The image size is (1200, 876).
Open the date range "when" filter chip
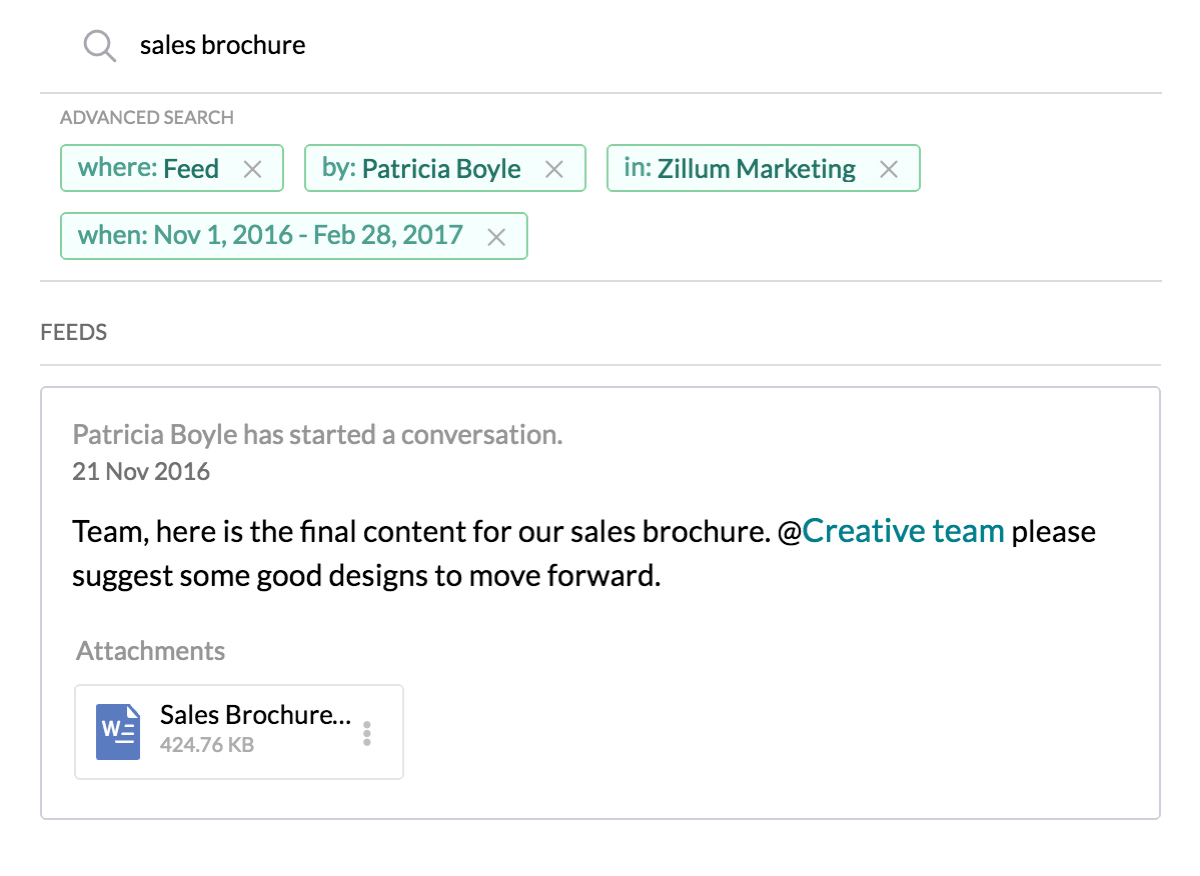point(270,236)
